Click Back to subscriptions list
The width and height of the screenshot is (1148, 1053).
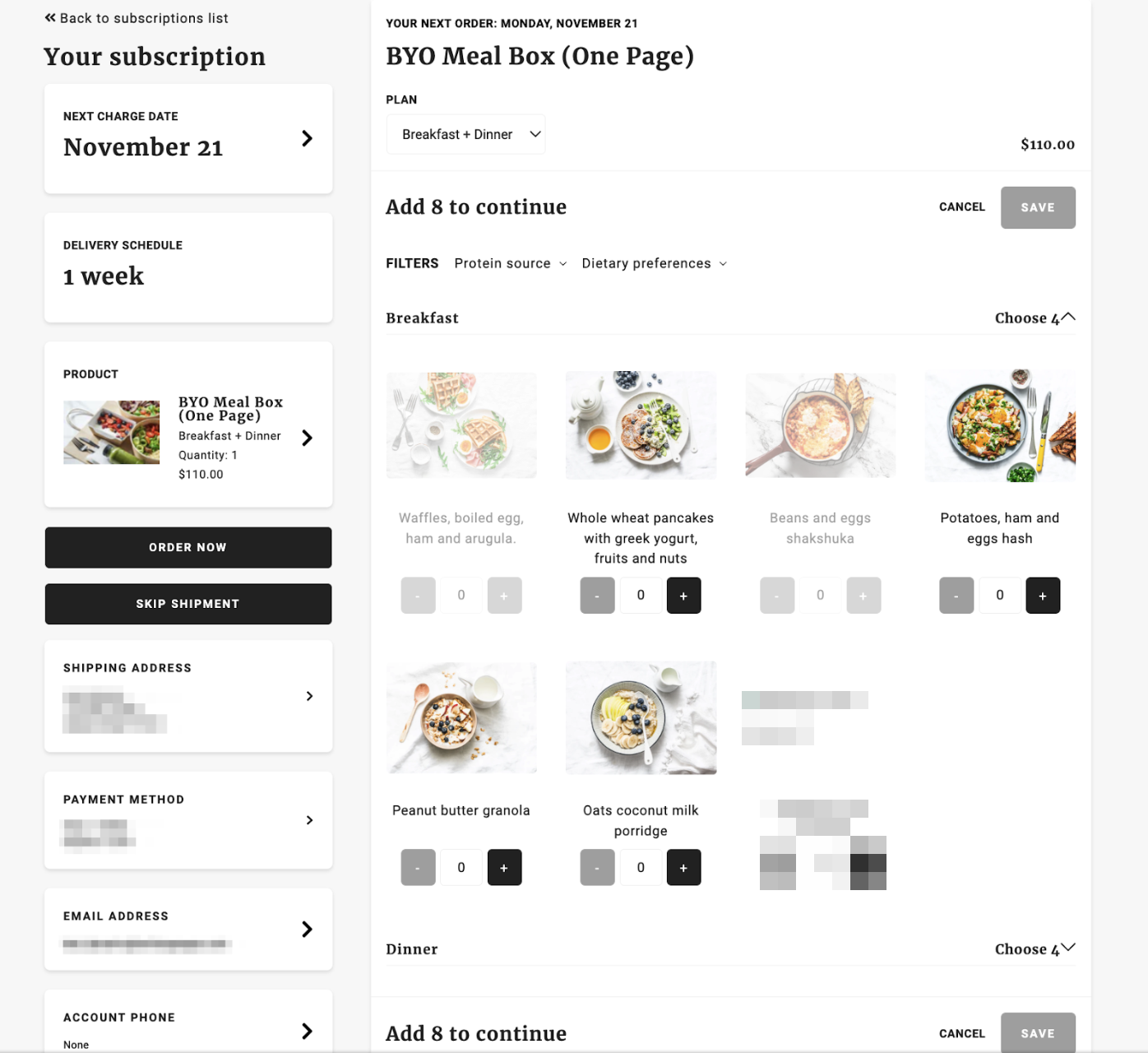(x=143, y=17)
